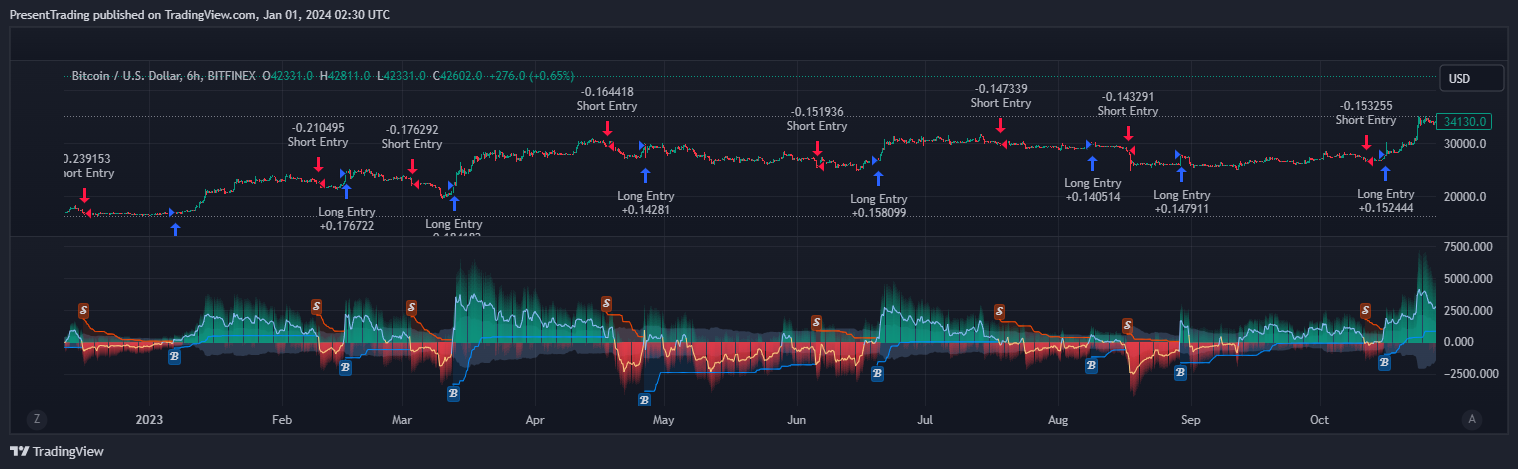Toggle the A auto-scale button
This screenshot has height=469, width=1518.
[1471, 419]
